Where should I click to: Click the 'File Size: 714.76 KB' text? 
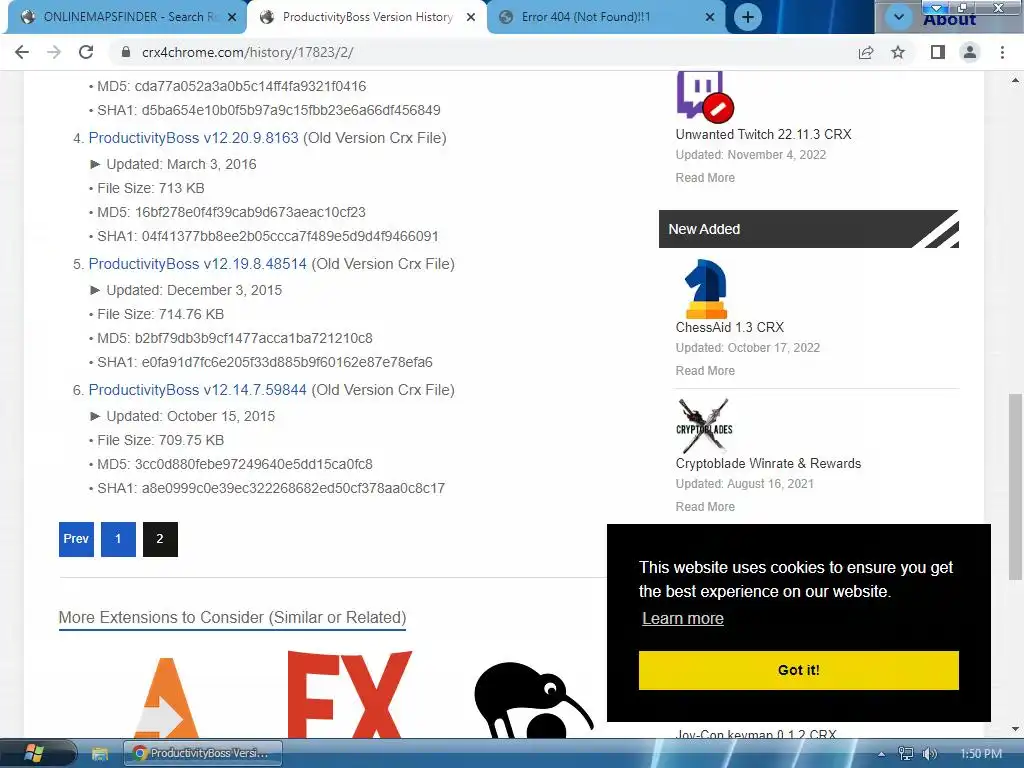point(161,314)
